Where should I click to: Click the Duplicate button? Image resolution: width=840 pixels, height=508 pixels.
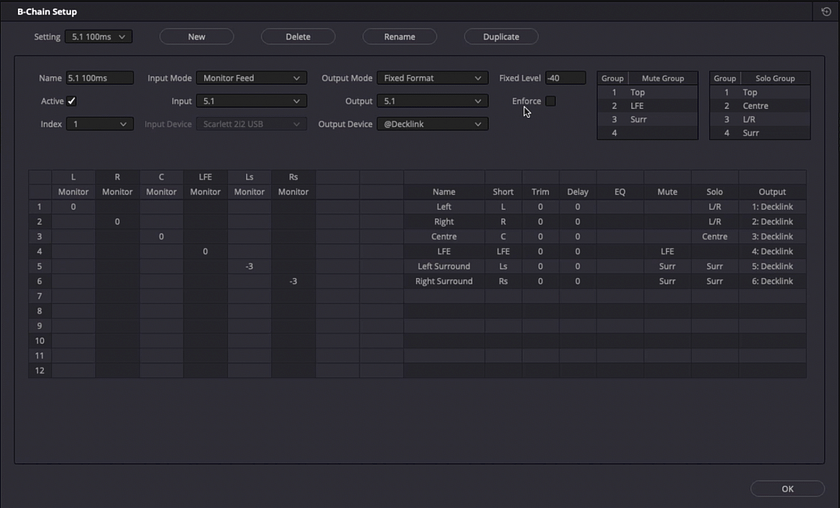[x=501, y=36]
